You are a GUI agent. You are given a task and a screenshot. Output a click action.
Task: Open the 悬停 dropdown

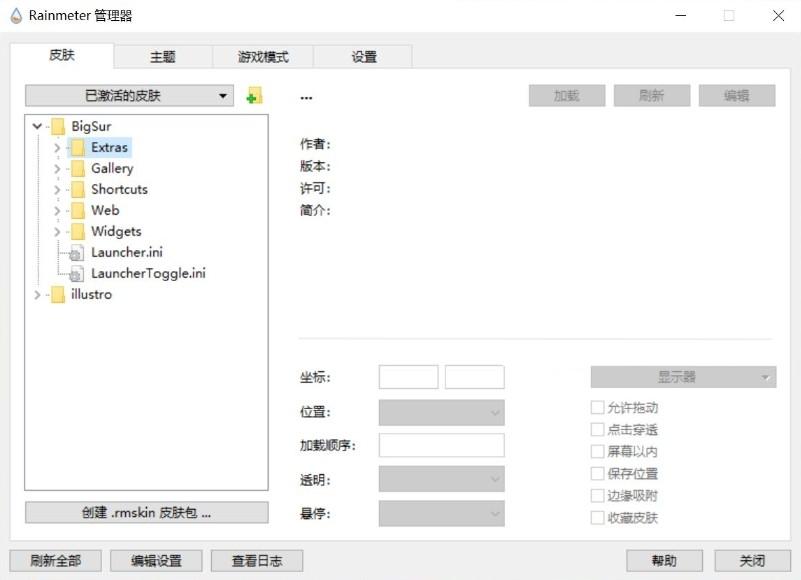pos(441,514)
